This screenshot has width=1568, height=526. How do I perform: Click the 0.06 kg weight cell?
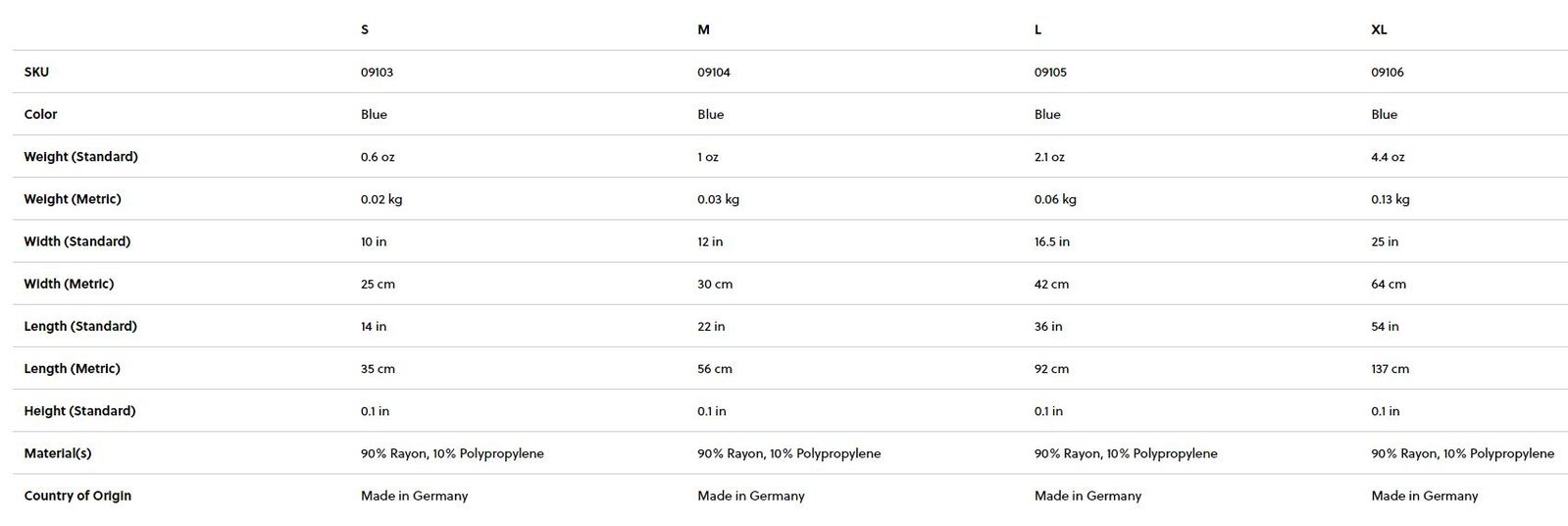point(1055,199)
